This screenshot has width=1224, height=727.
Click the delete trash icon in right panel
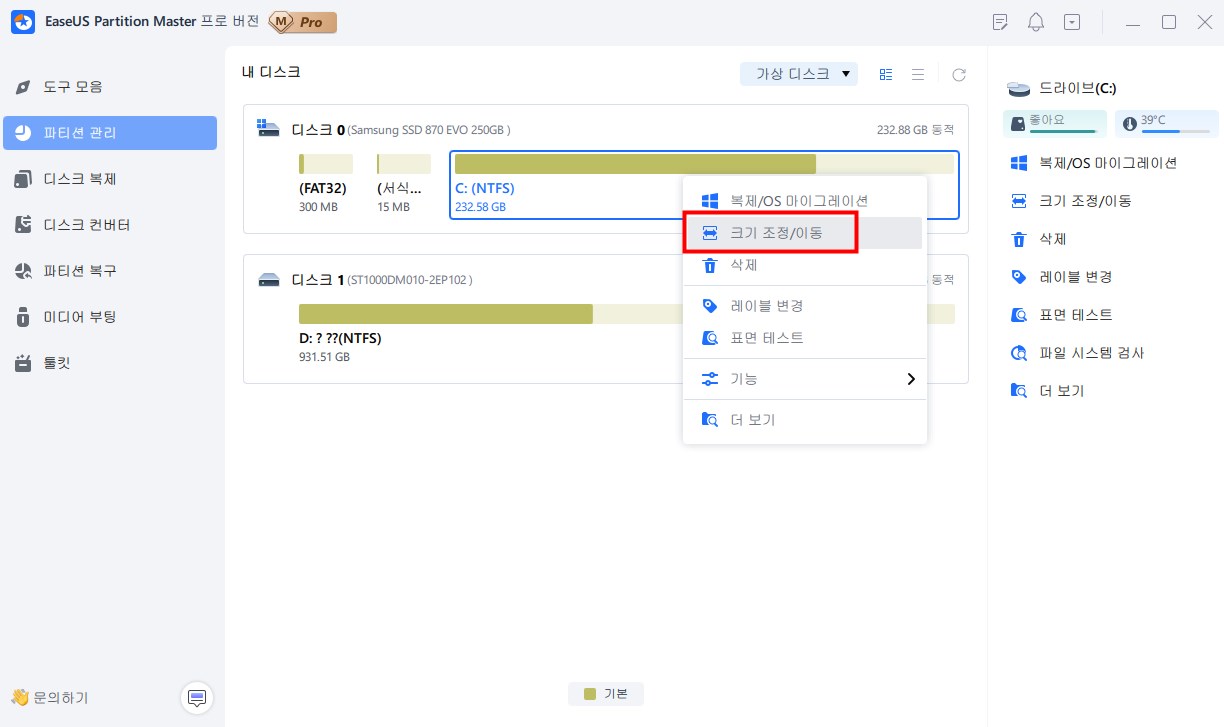[x=1019, y=239]
